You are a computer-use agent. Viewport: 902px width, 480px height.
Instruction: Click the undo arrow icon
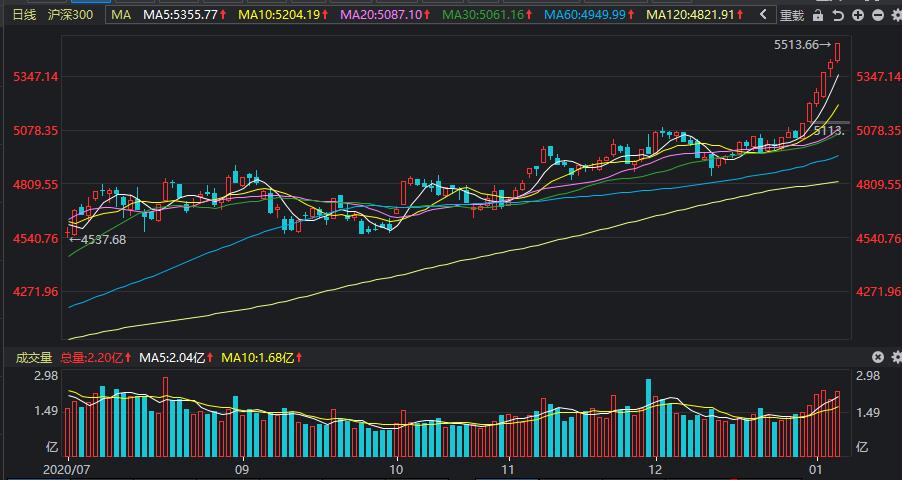838,16
